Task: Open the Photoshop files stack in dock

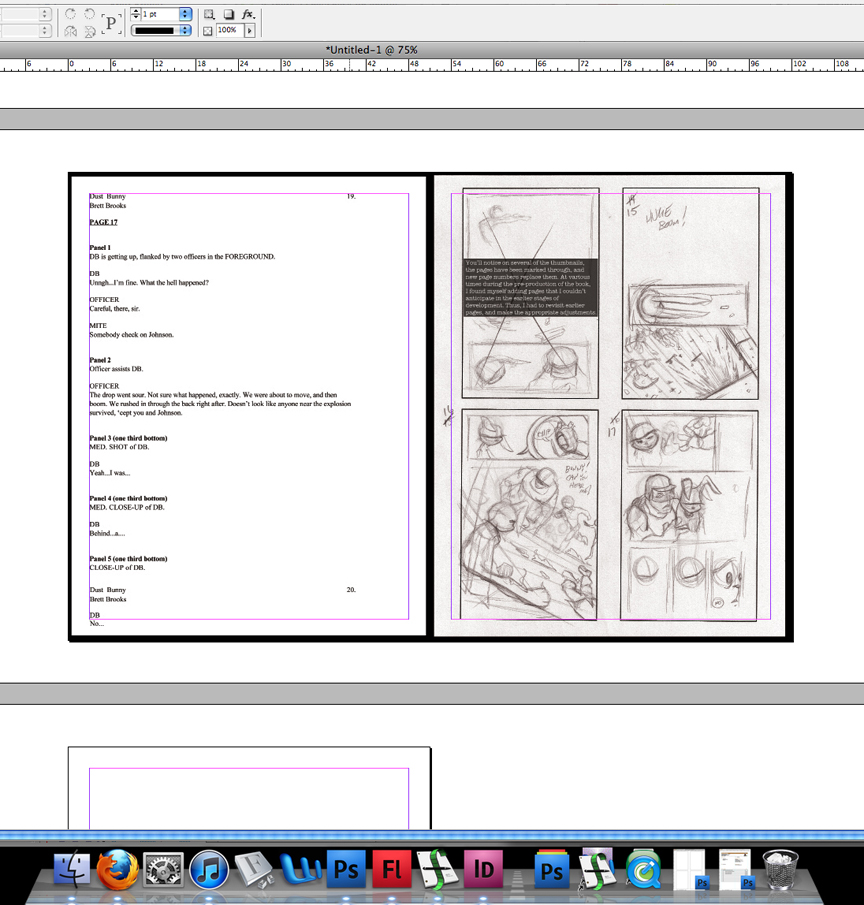Action: [x=552, y=869]
